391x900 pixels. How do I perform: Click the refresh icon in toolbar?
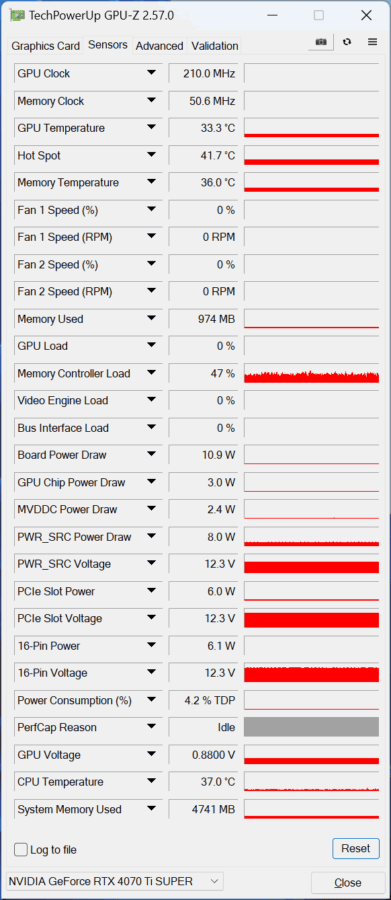[347, 42]
